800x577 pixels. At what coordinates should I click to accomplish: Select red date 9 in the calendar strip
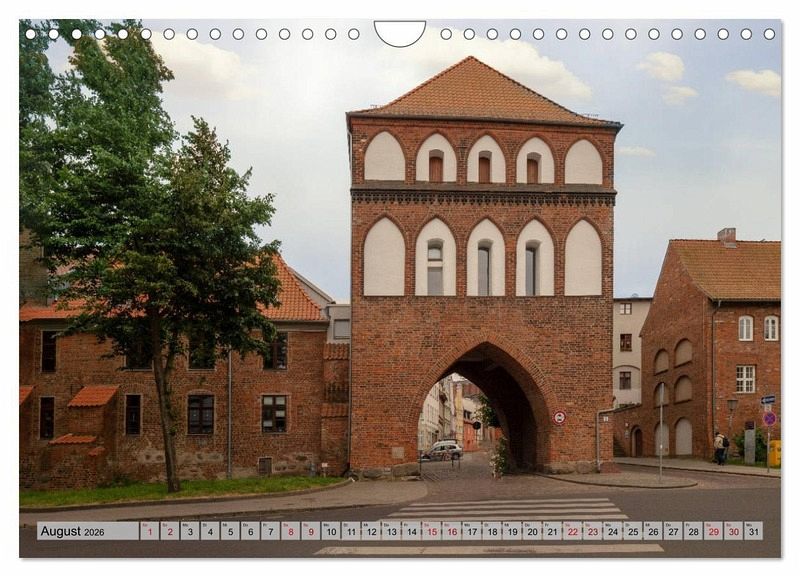coord(311,531)
